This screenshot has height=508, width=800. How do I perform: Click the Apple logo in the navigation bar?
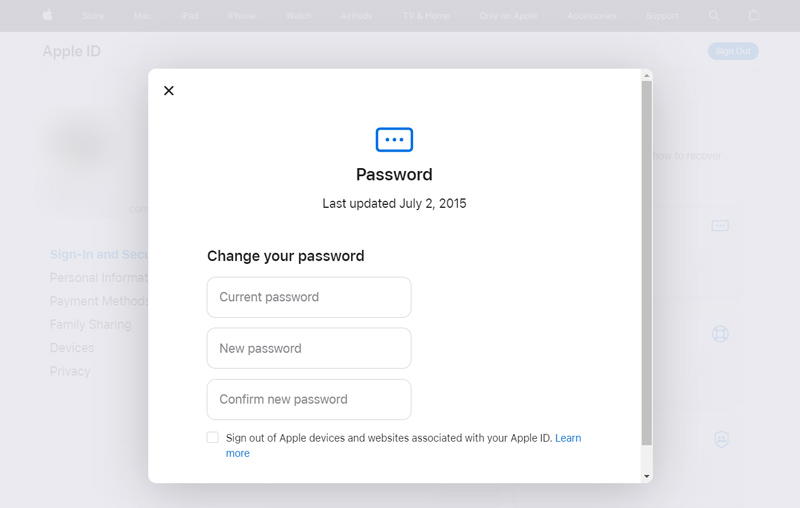pyautogui.click(x=47, y=15)
